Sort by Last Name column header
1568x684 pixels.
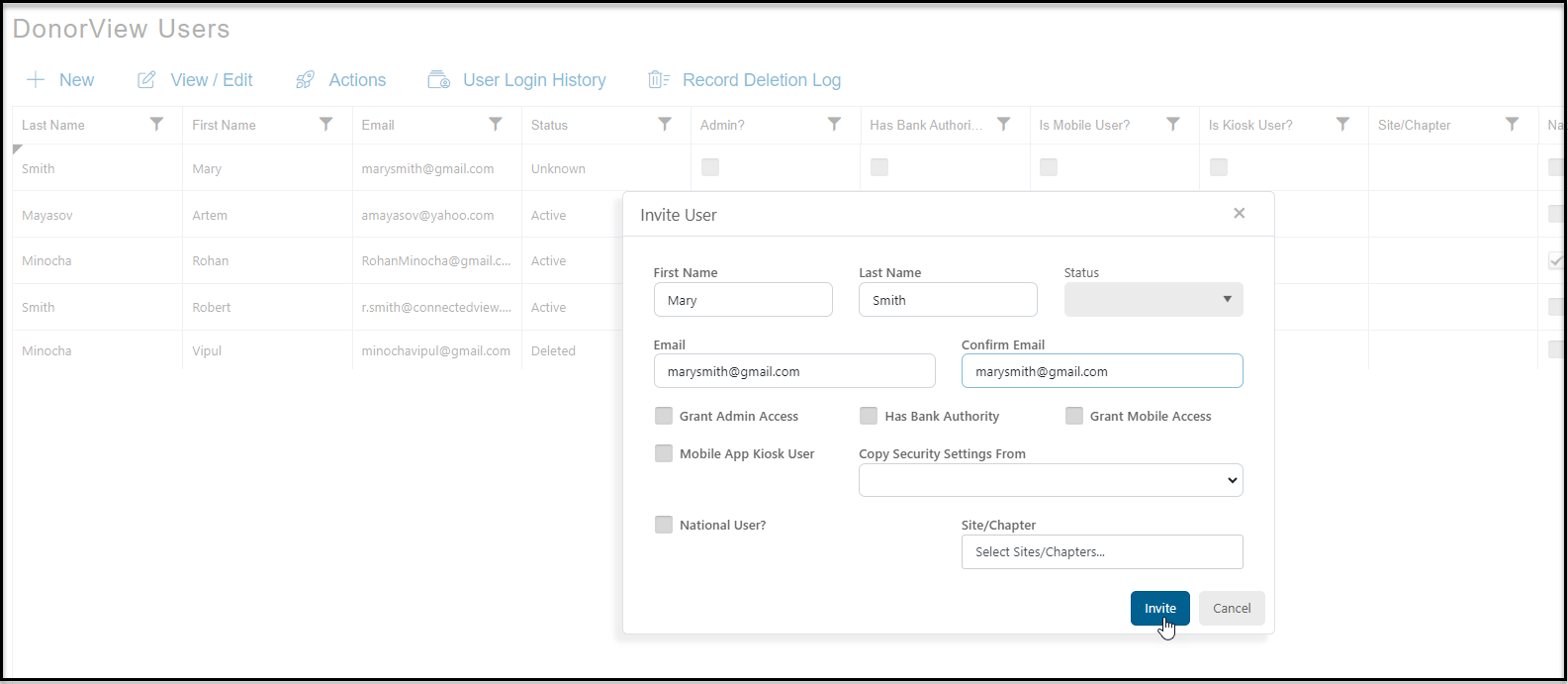(53, 126)
